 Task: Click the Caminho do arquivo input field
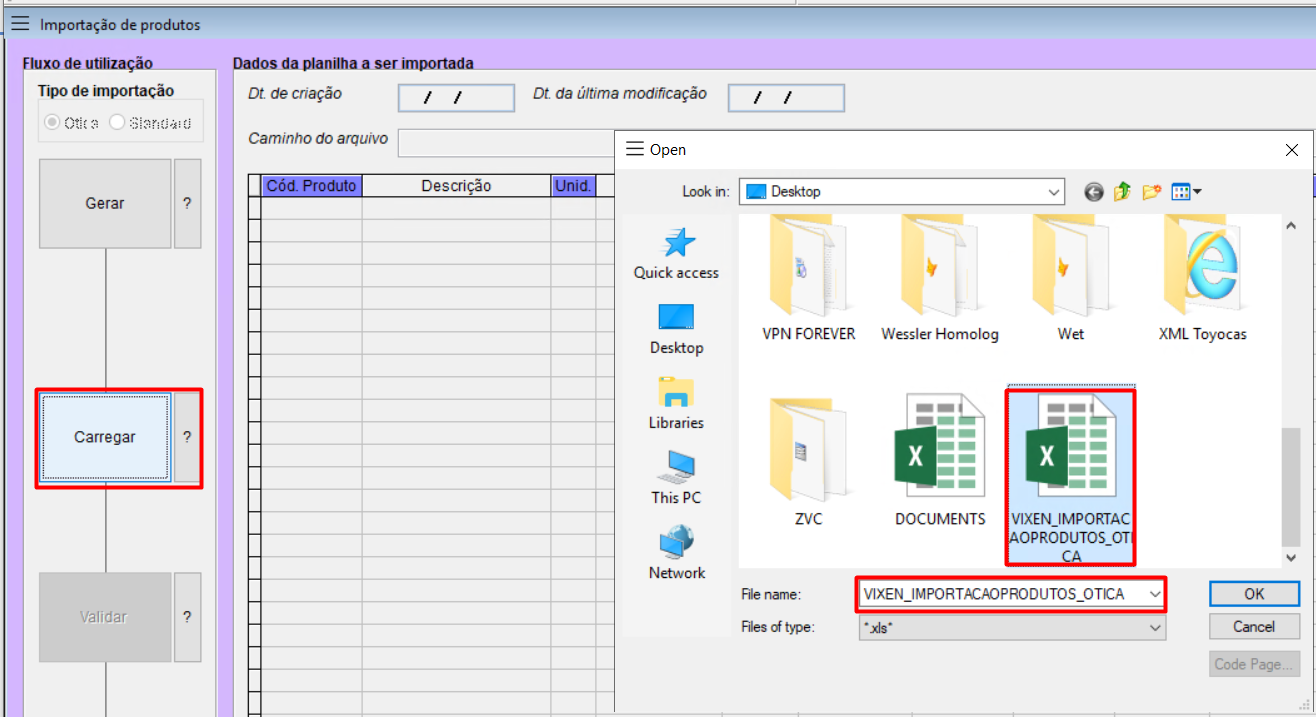(x=506, y=142)
